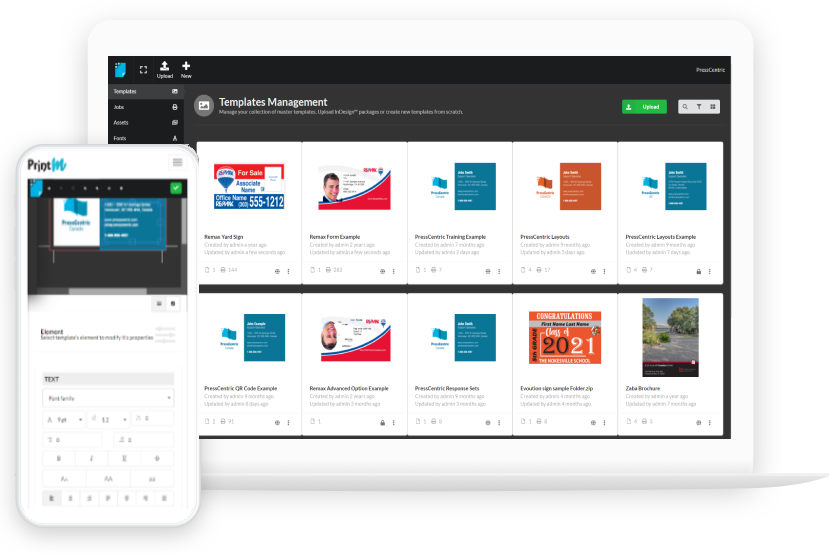Click the search magnifier icon
830x553 pixels.
pos(685,107)
